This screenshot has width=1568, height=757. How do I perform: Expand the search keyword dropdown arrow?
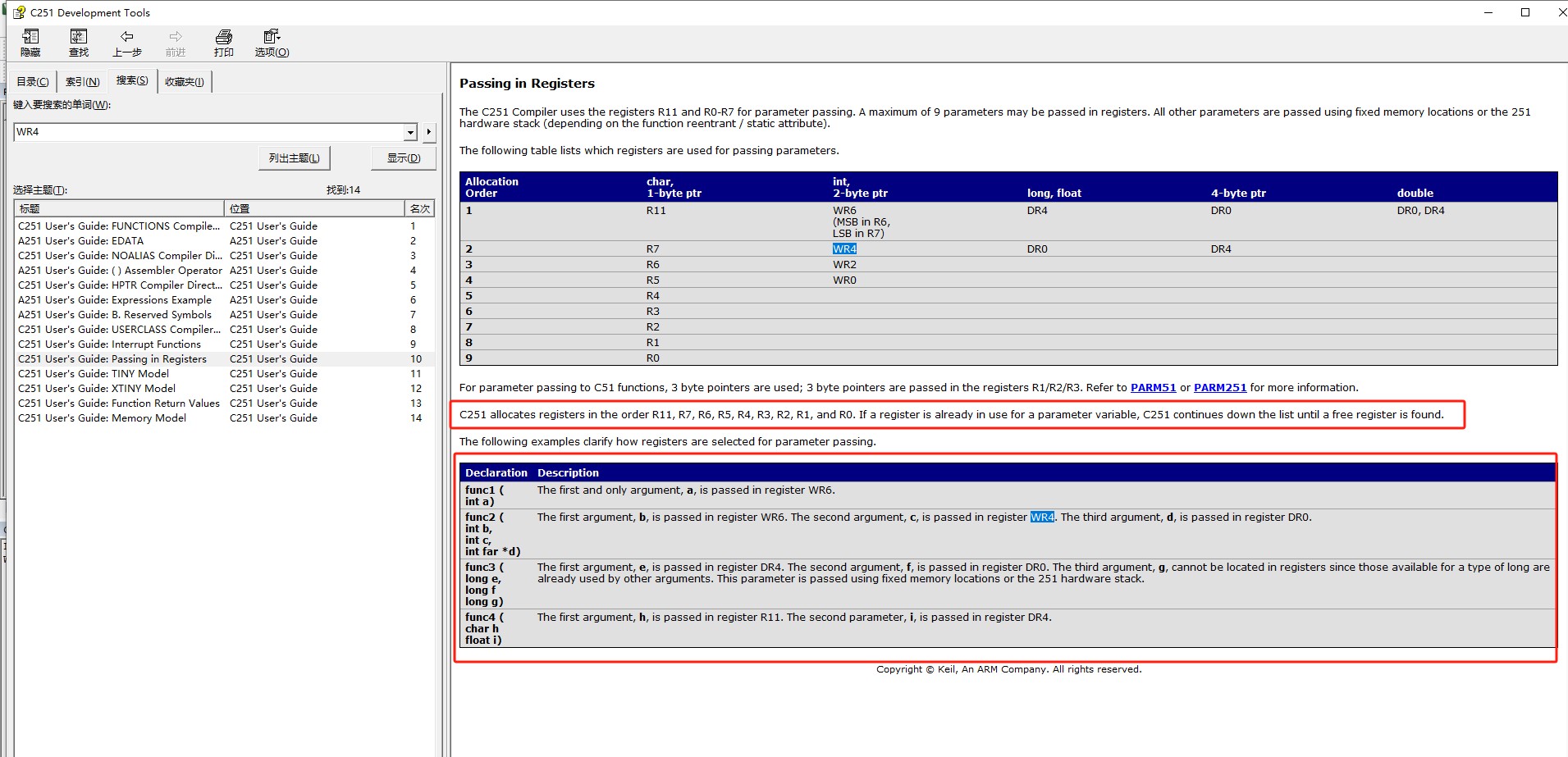pos(410,132)
